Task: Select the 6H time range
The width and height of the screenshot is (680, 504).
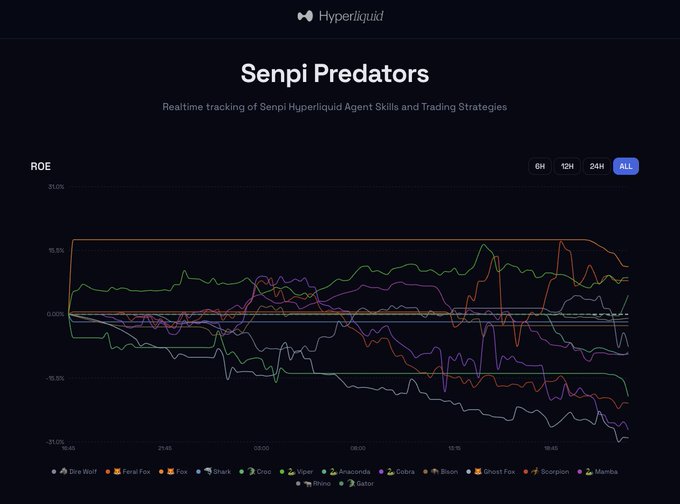Action: click(540, 166)
